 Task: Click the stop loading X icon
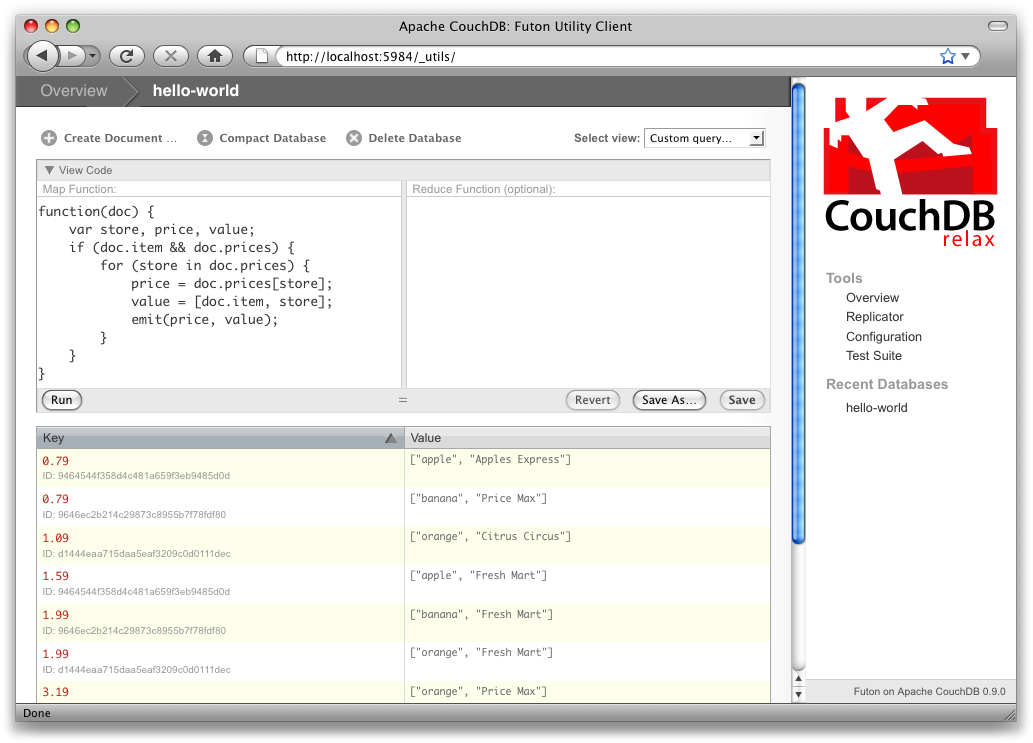(x=171, y=56)
